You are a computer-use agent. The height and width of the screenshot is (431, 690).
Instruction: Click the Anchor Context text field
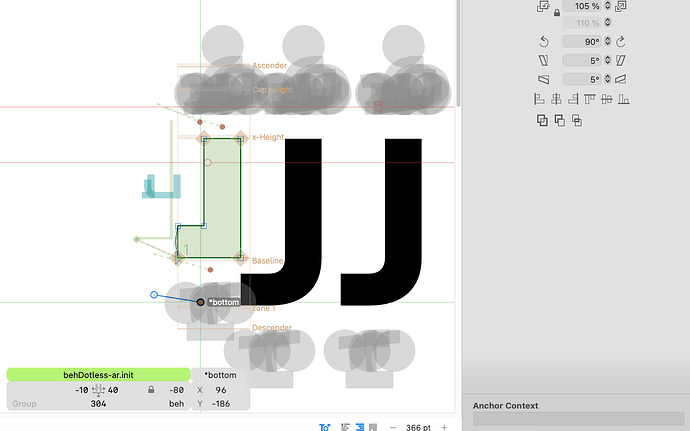click(x=578, y=420)
